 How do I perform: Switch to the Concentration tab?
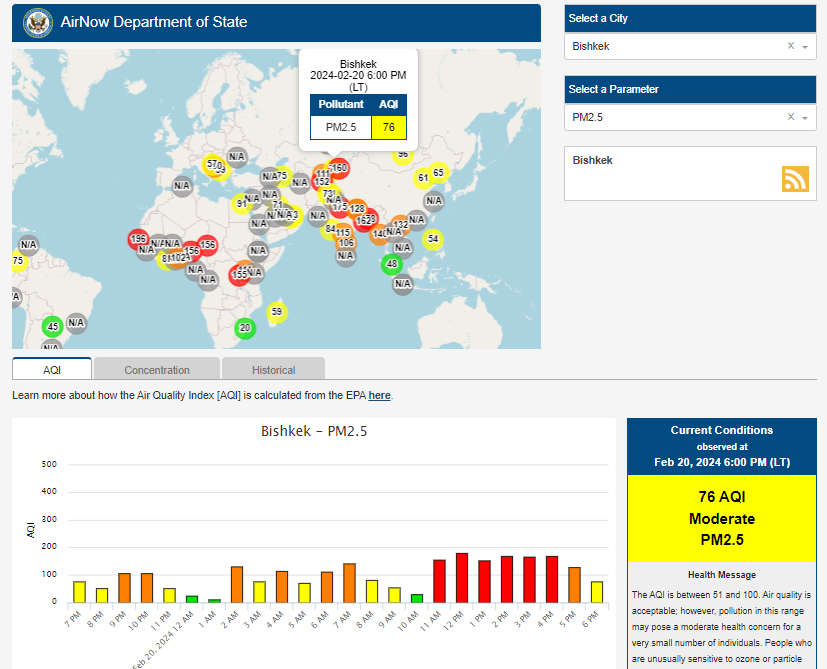click(x=157, y=369)
